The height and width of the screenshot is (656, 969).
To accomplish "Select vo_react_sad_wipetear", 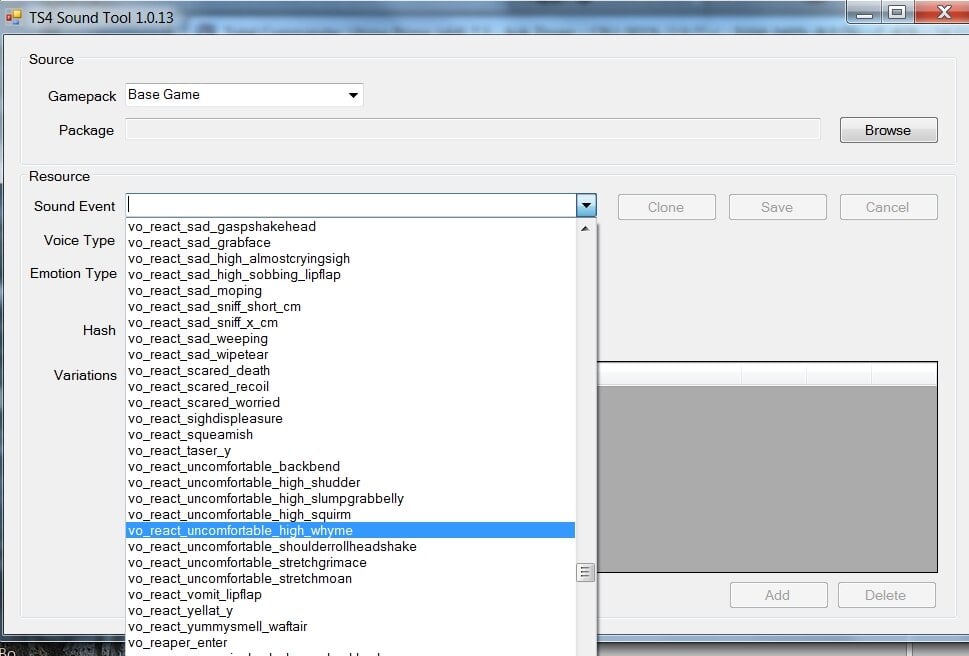I will [x=350, y=355].
